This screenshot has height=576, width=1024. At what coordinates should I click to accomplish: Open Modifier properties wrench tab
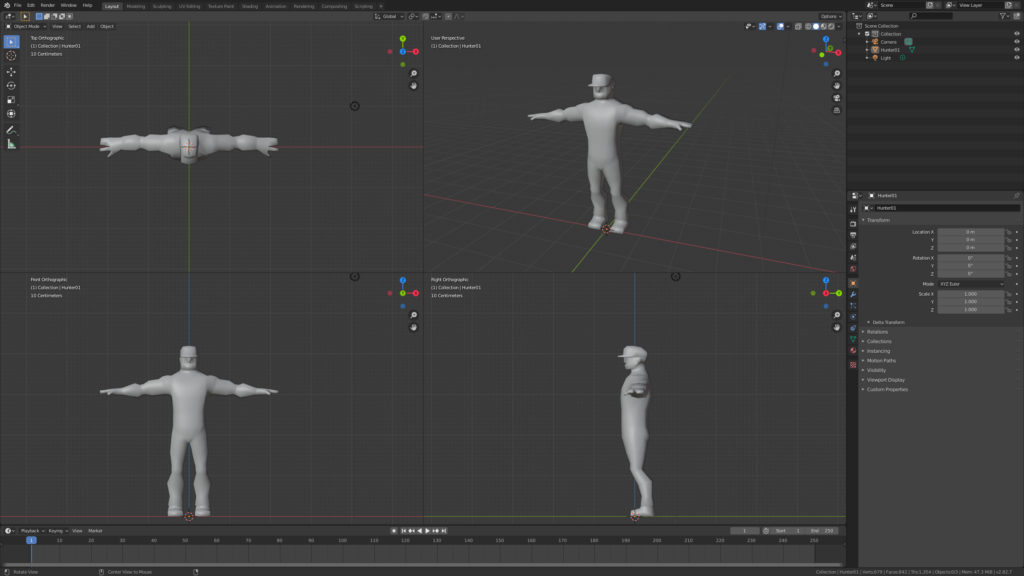pos(853,295)
